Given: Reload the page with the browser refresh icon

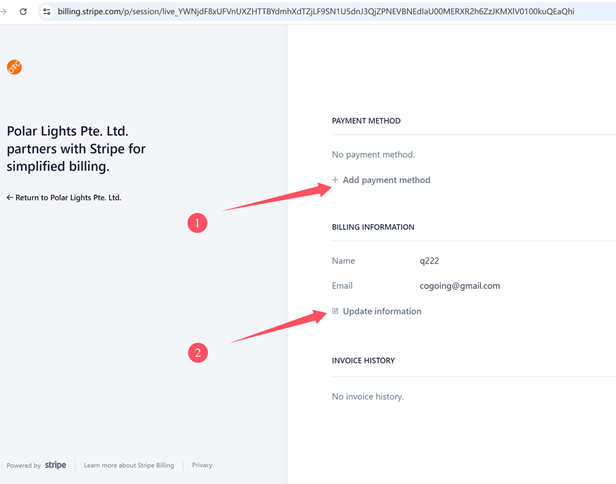Looking at the screenshot, I should pos(23,11).
